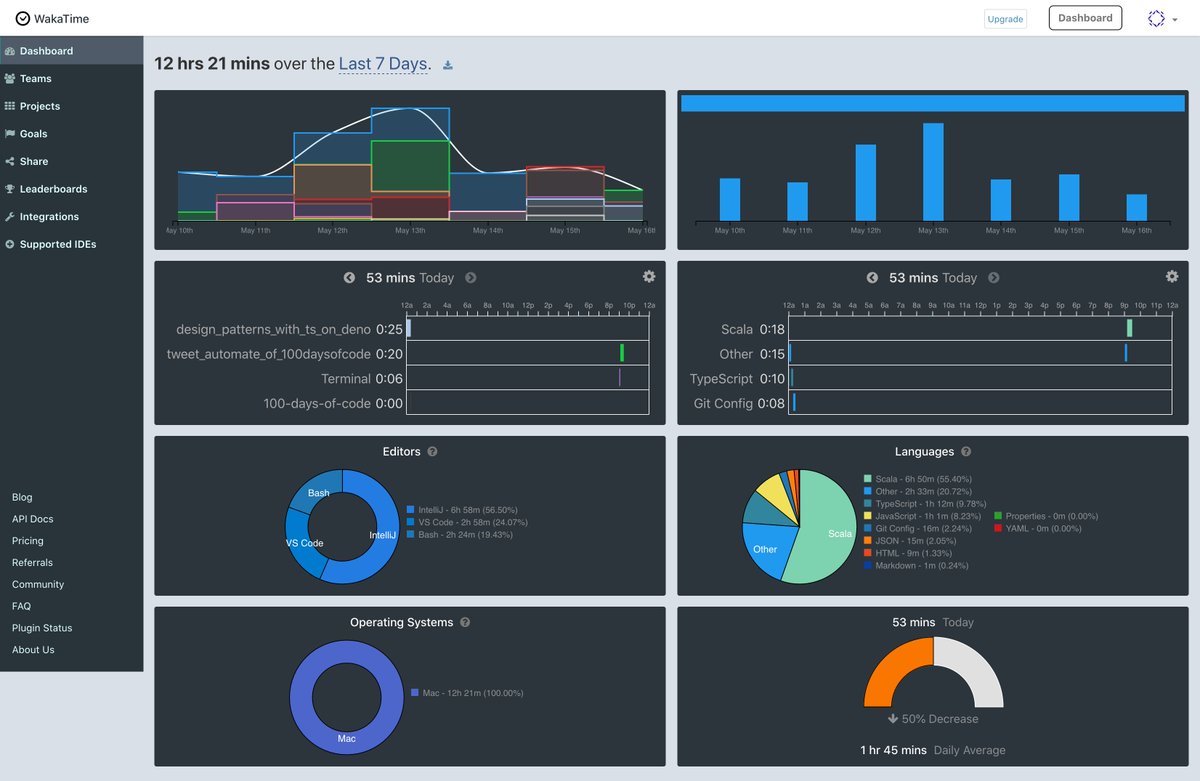Click the TypeScript row label in timeline
The image size is (1200, 781).
[x=722, y=379]
